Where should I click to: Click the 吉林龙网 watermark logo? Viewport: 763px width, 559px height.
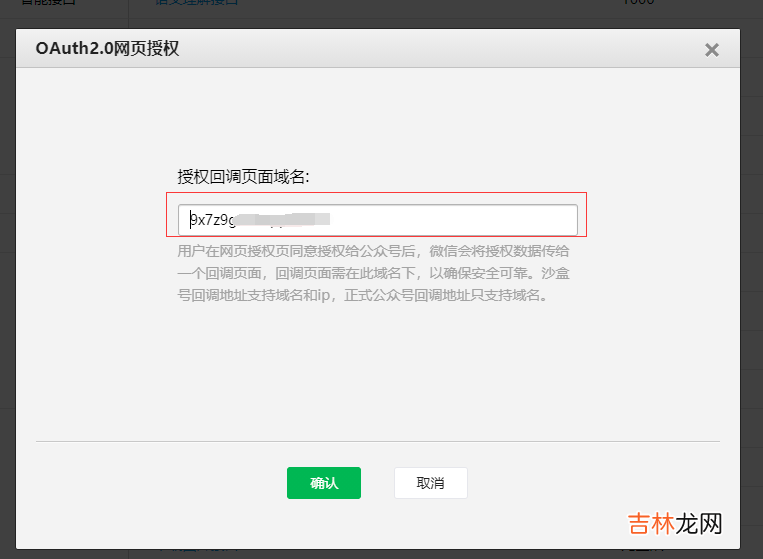click(x=674, y=524)
